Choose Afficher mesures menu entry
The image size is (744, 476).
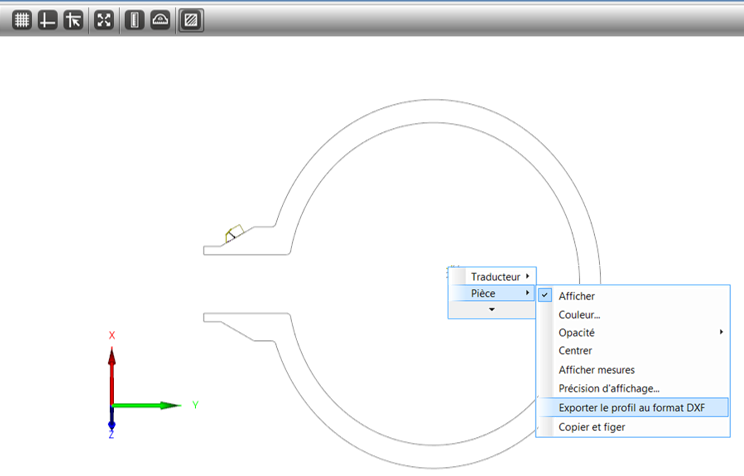(633, 370)
